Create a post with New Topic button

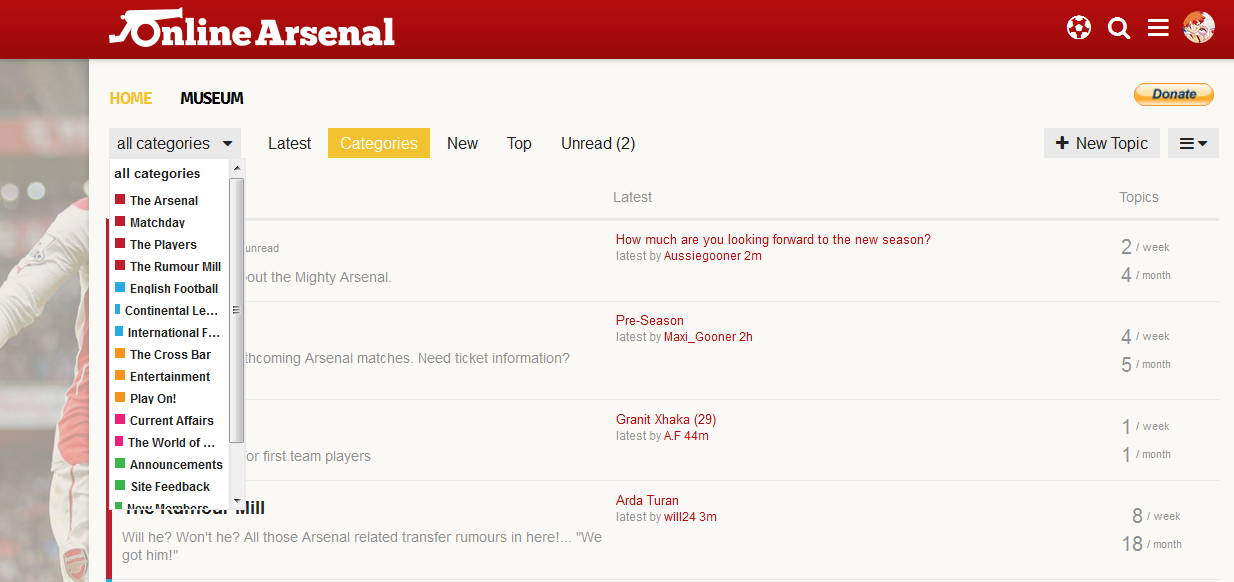pyautogui.click(x=1102, y=143)
